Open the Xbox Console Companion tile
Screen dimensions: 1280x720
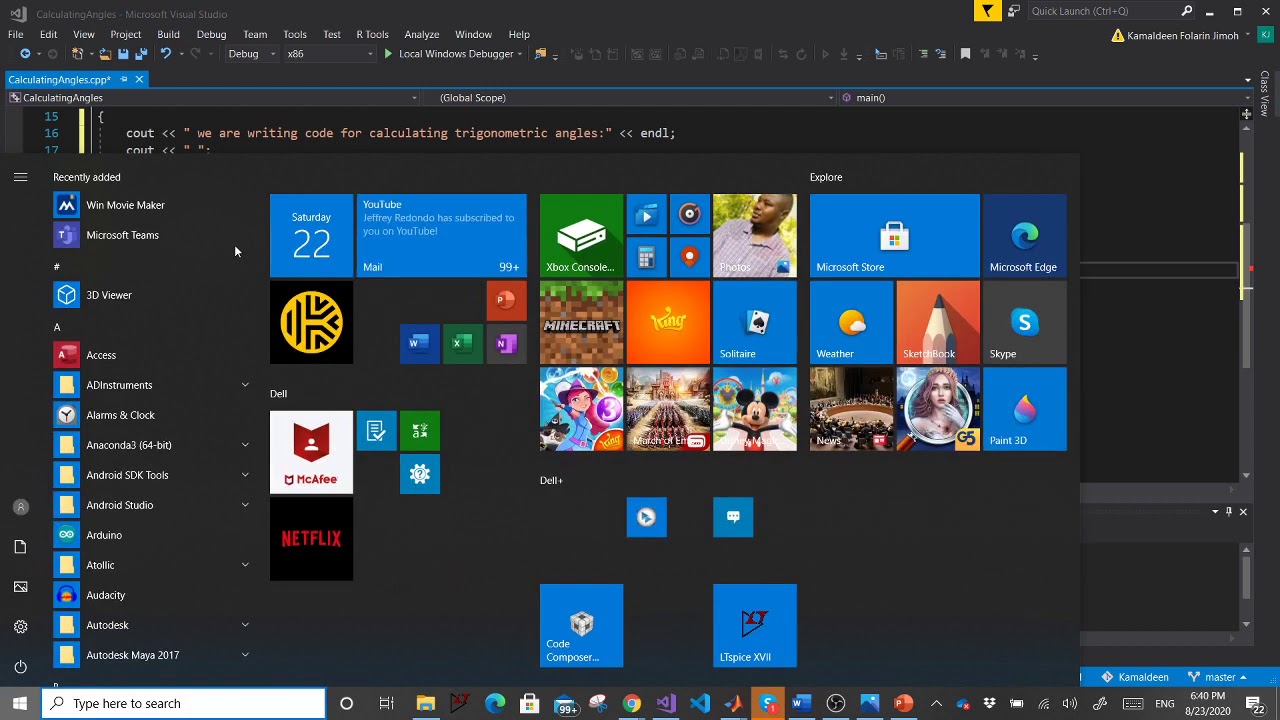(x=581, y=235)
